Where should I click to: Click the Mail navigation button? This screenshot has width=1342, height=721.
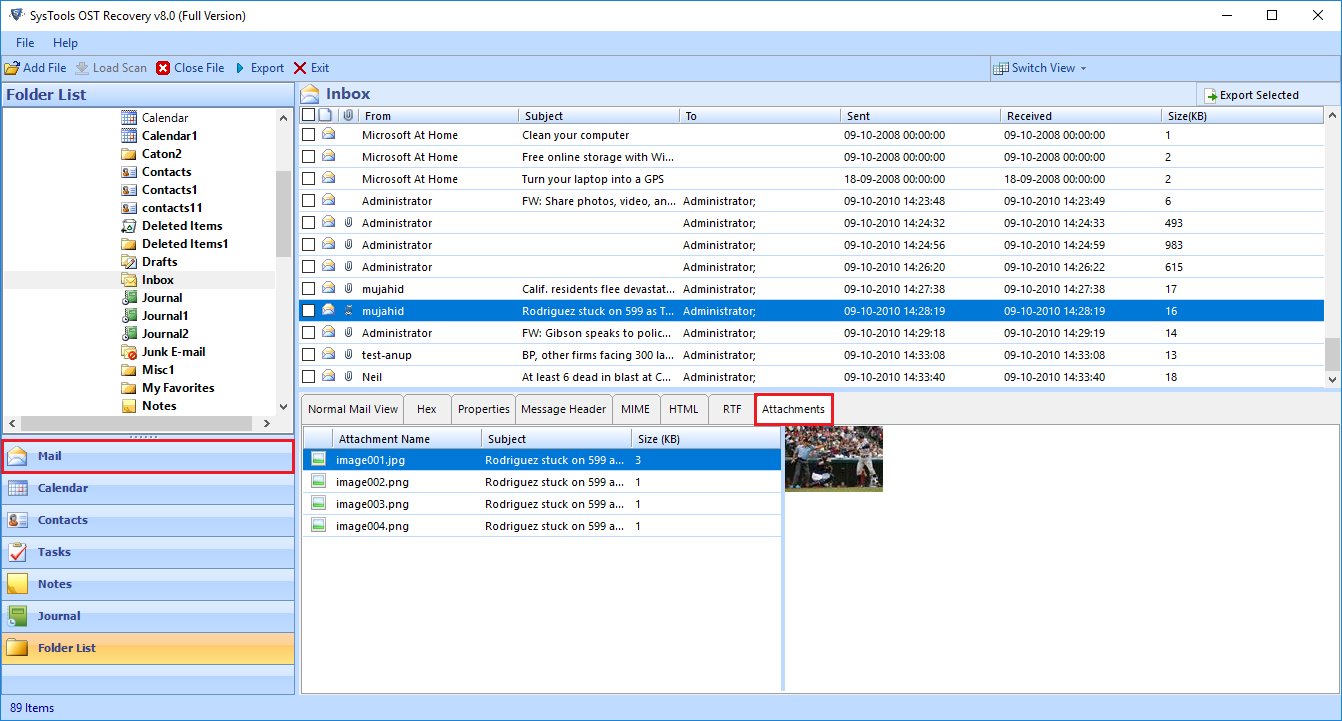point(148,456)
